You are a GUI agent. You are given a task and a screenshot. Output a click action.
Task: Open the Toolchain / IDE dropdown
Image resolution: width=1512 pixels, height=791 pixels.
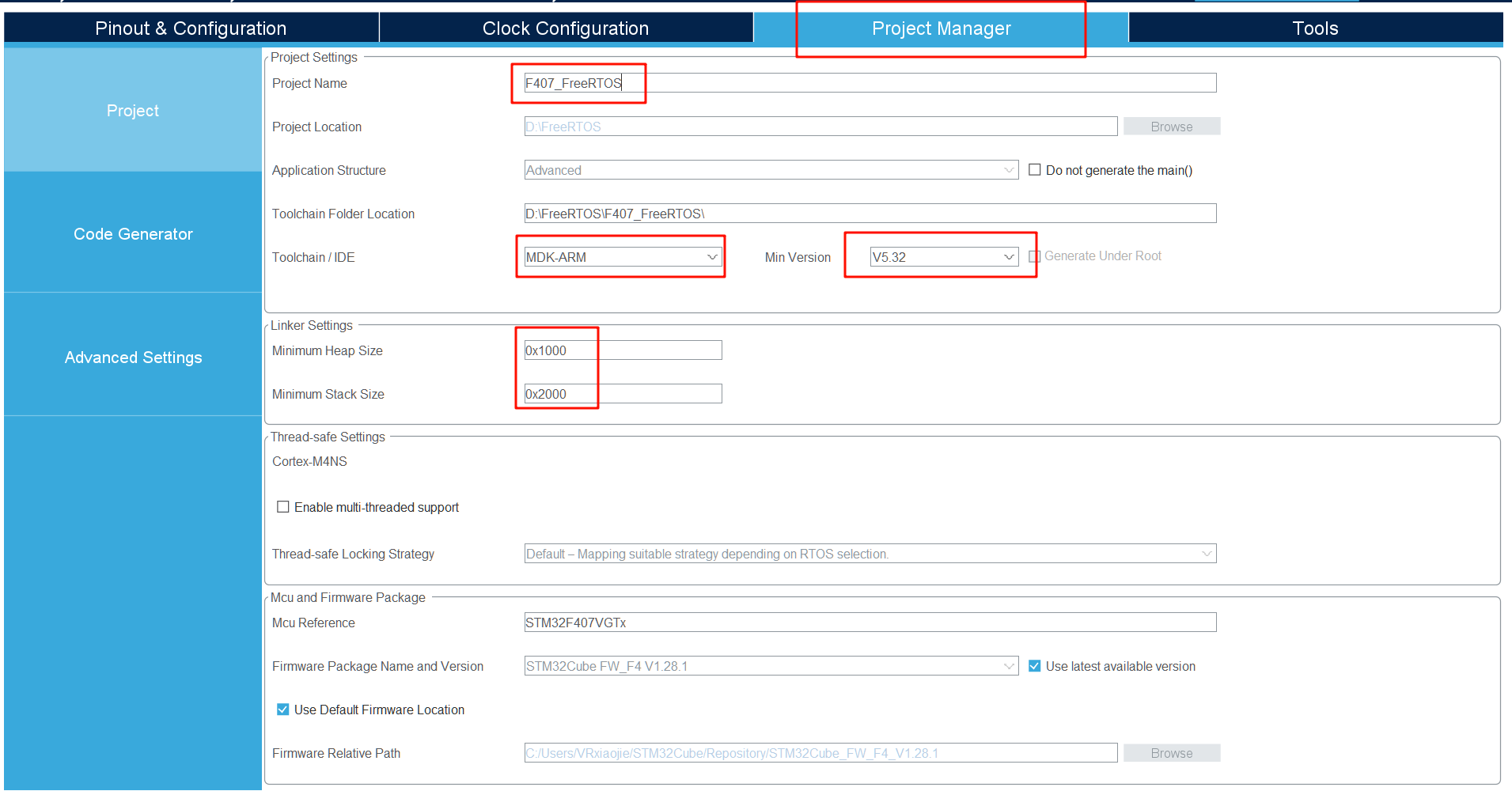pyautogui.click(x=623, y=257)
